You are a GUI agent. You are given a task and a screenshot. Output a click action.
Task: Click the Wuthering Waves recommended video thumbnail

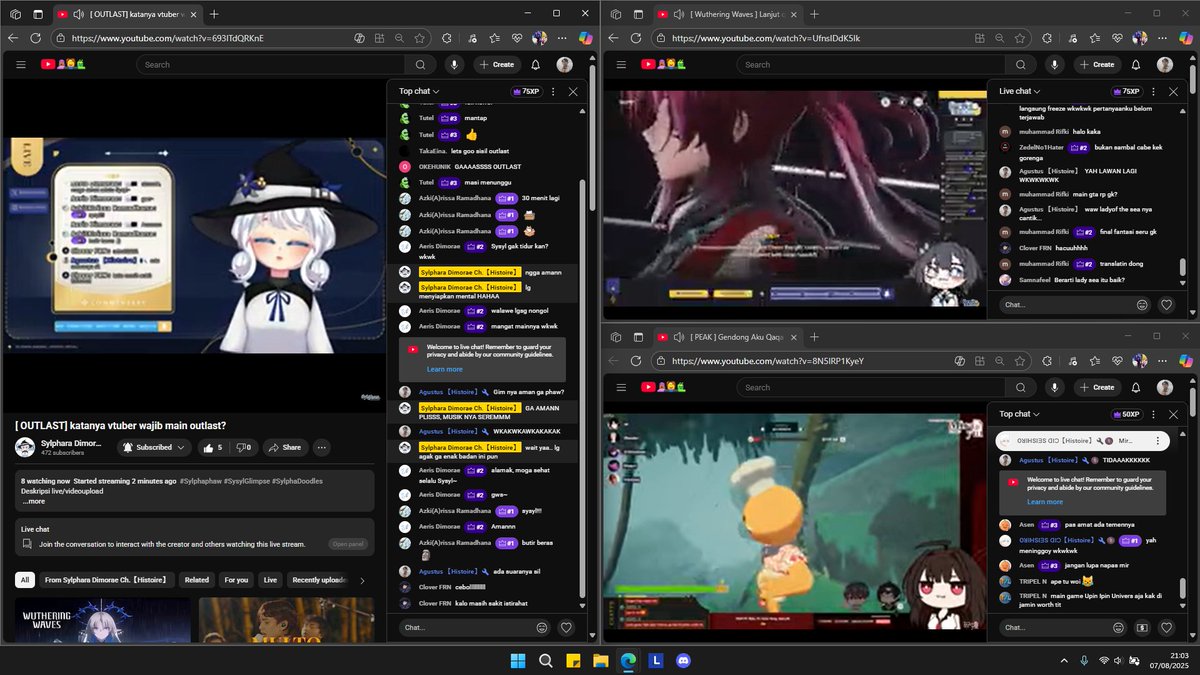tap(103, 620)
